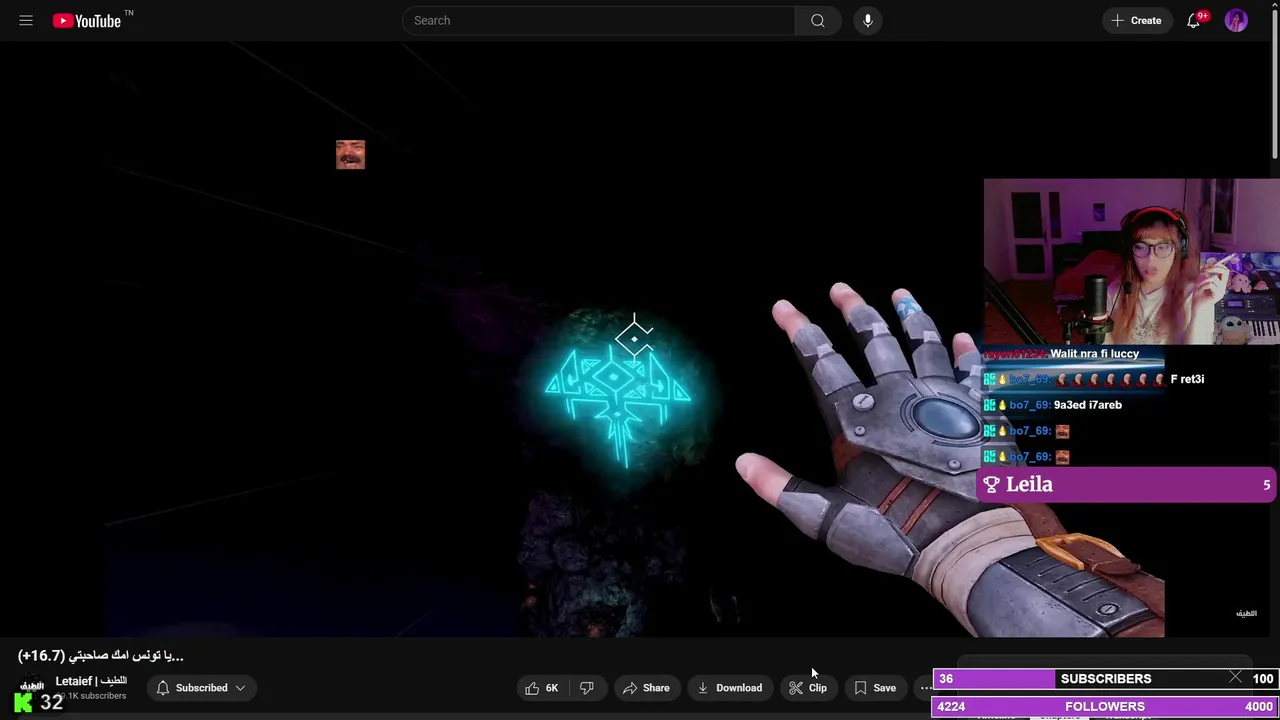Expand the Subscribed notification dropdown
Screen dimensions: 1280x720
[x=201, y=688]
